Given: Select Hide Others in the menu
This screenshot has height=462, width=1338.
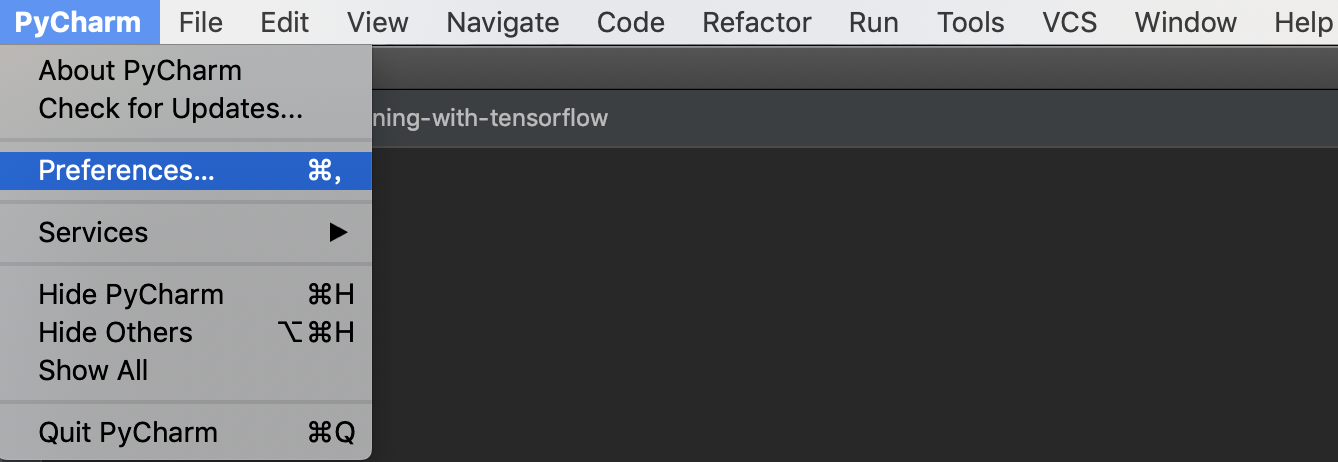Looking at the screenshot, I should 186,332.
